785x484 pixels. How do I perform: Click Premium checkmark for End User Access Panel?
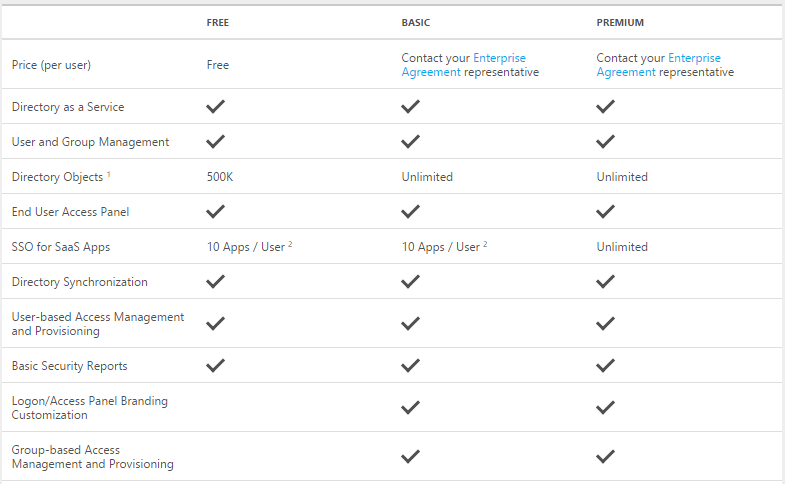[605, 212]
